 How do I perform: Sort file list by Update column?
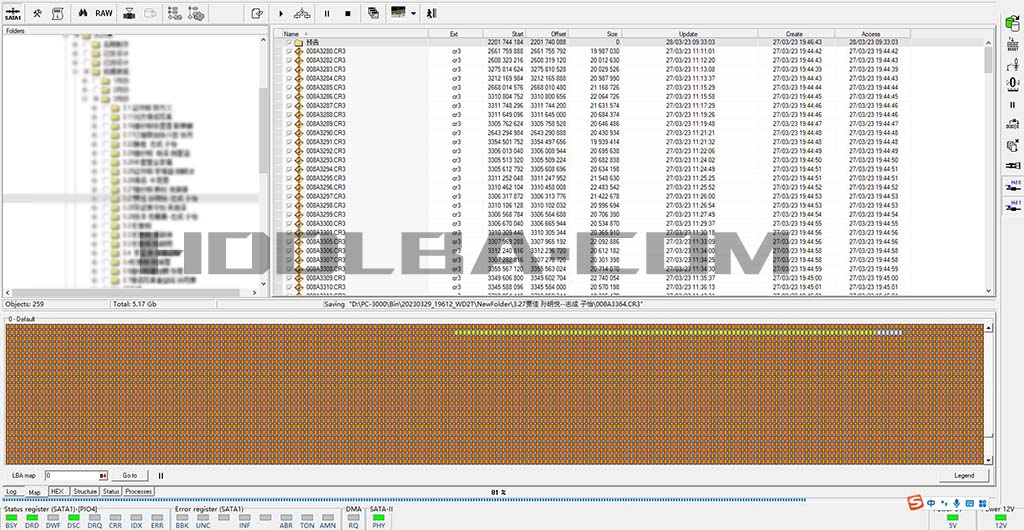tap(689, 34)
